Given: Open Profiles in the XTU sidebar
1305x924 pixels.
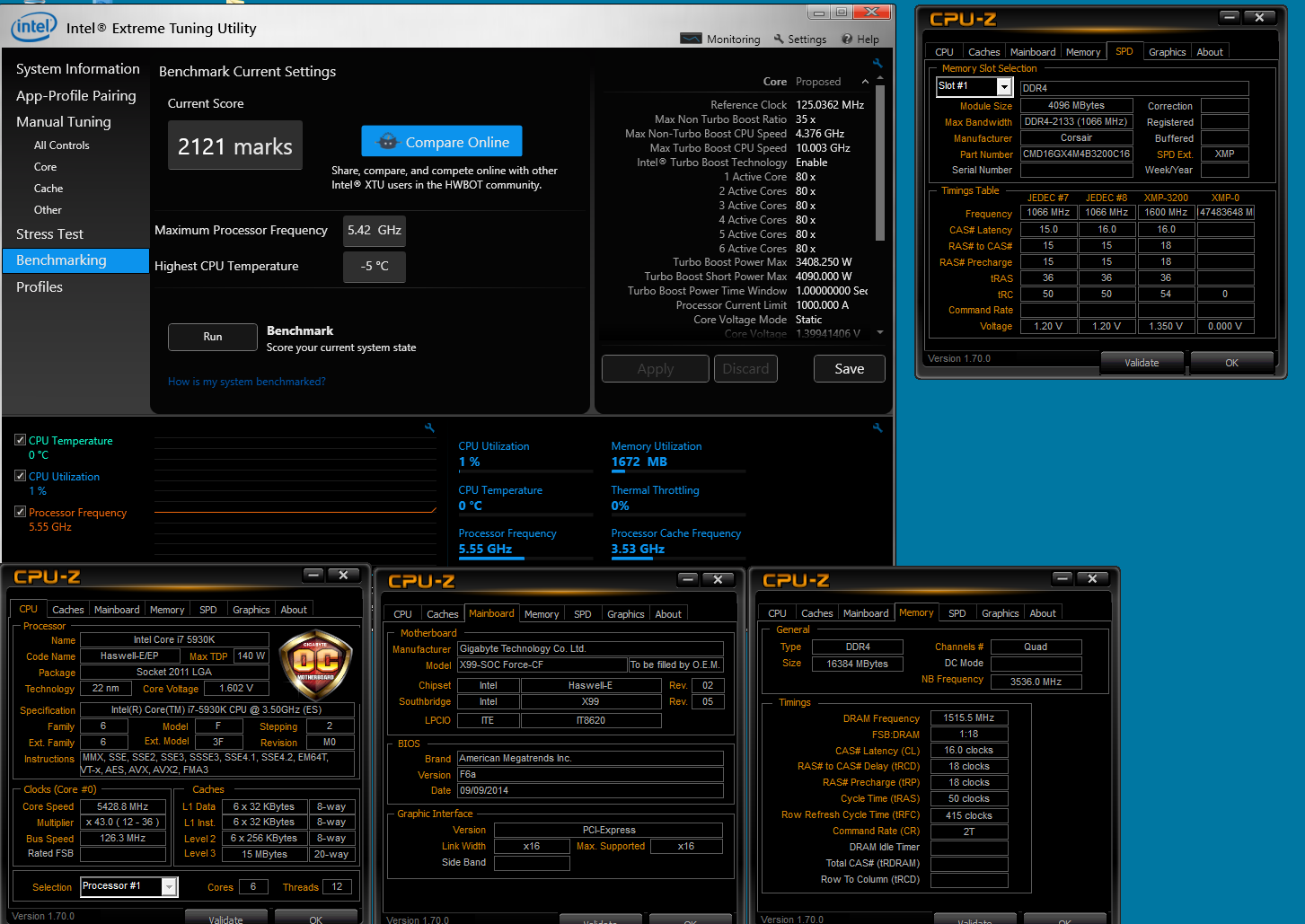Looking at the screenshot, I should [40, 286].
